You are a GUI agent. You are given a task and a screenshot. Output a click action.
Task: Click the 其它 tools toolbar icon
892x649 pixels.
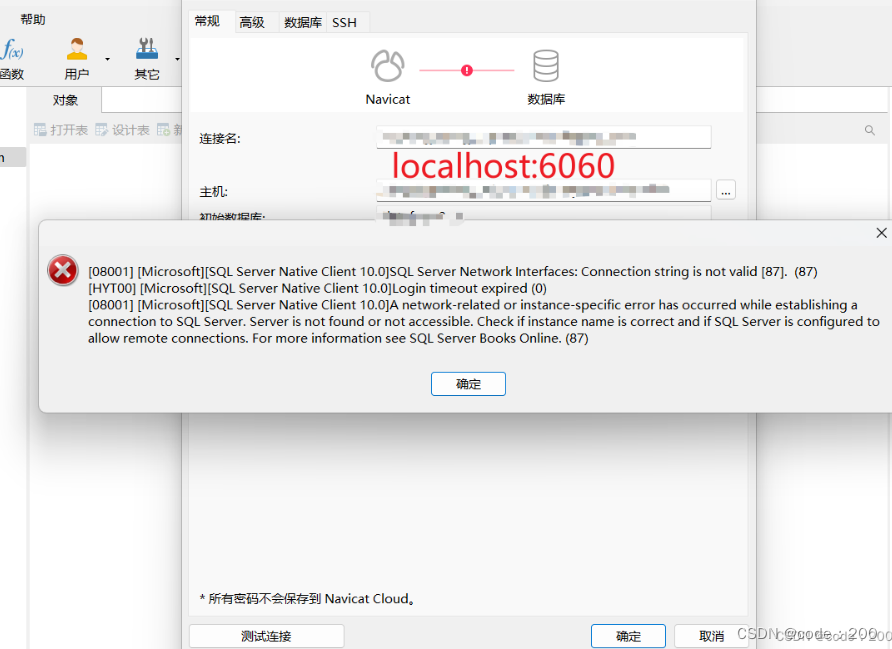[x=147, y=59]
